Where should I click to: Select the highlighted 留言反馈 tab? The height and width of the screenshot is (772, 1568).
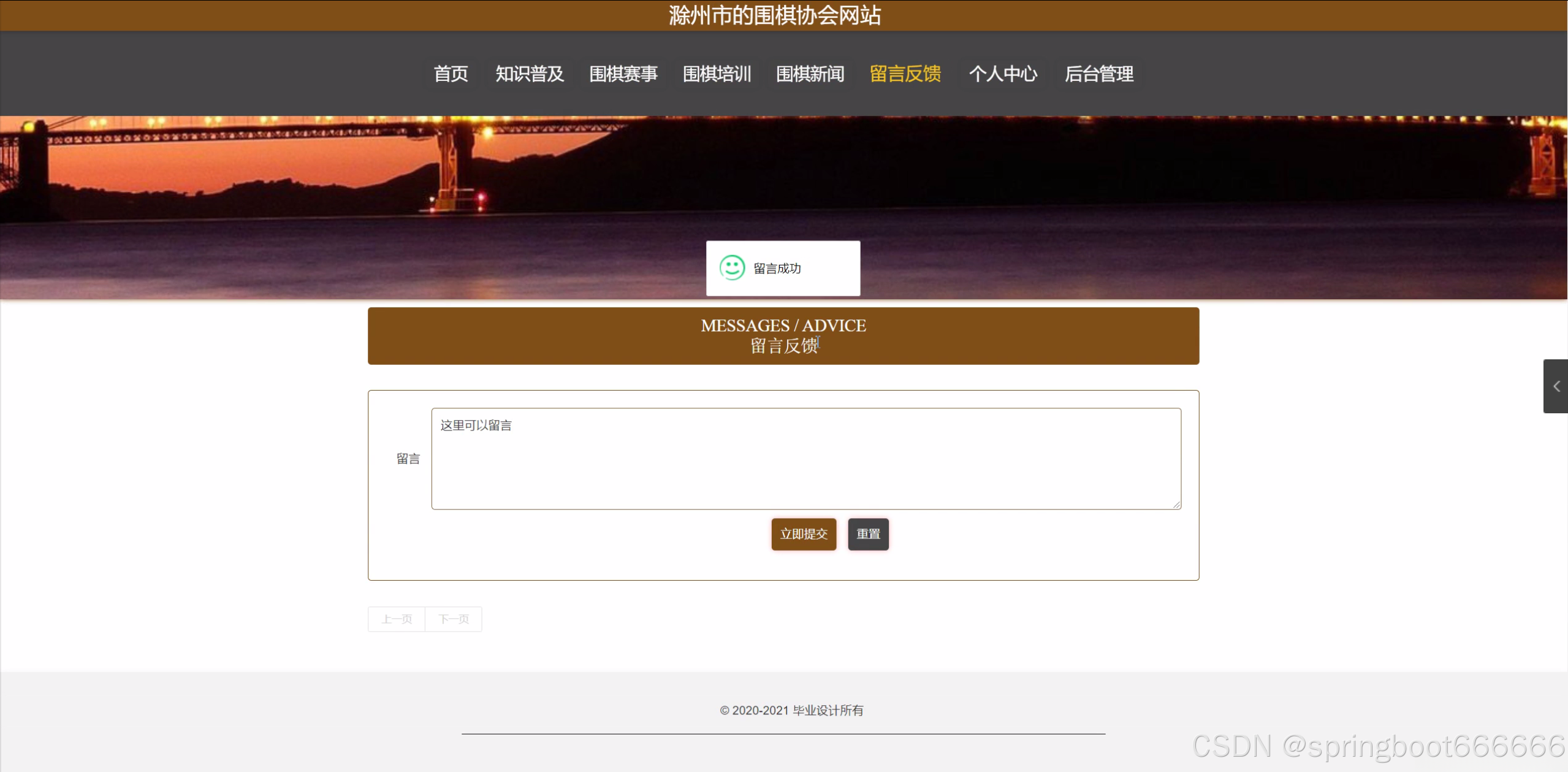905,74
